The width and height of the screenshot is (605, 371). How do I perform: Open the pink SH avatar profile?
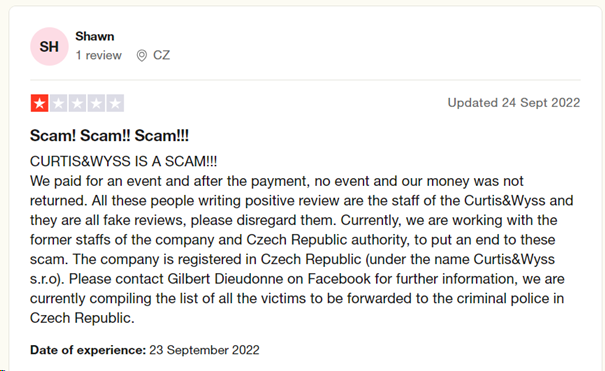[x=49, y=47]
